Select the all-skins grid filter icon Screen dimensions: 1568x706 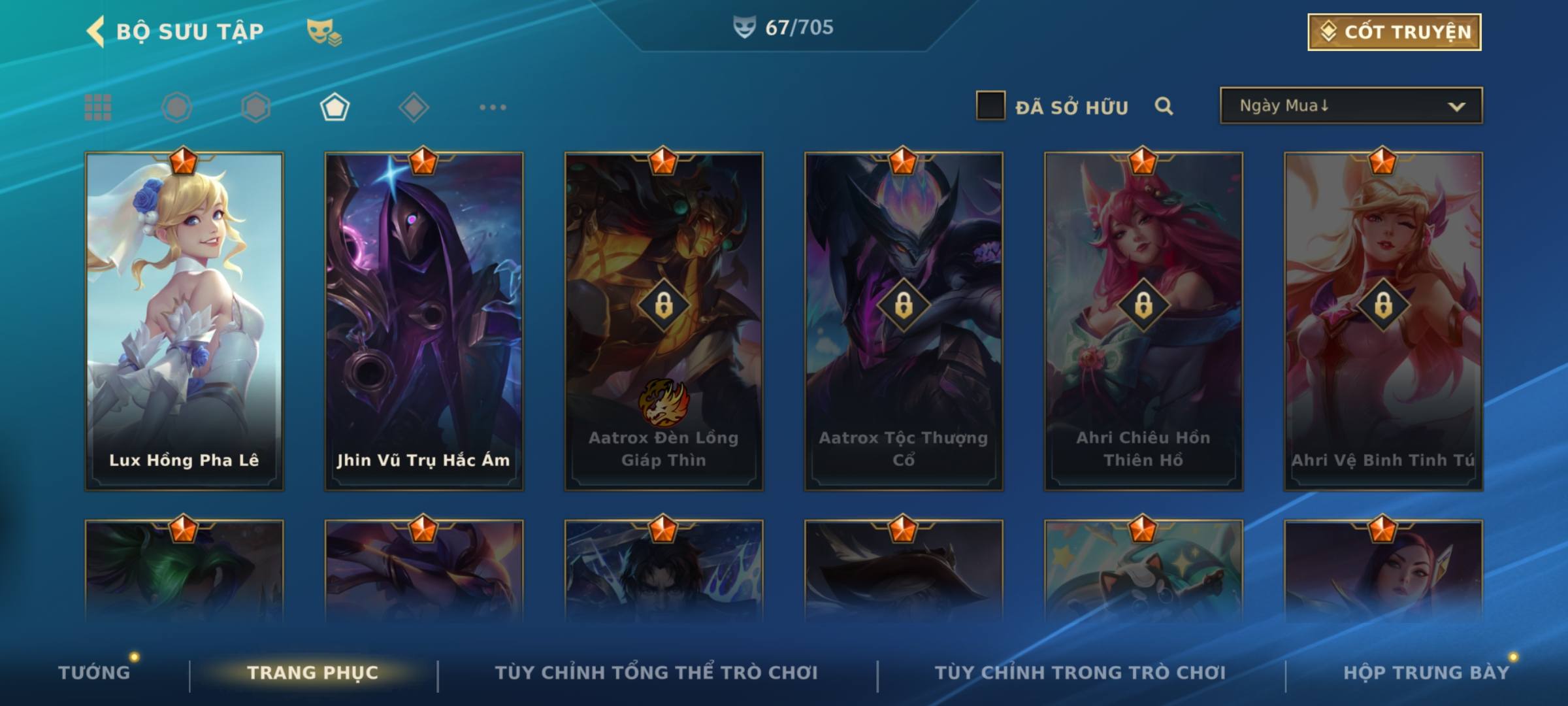pyautogui.click(x=98, y=107)
